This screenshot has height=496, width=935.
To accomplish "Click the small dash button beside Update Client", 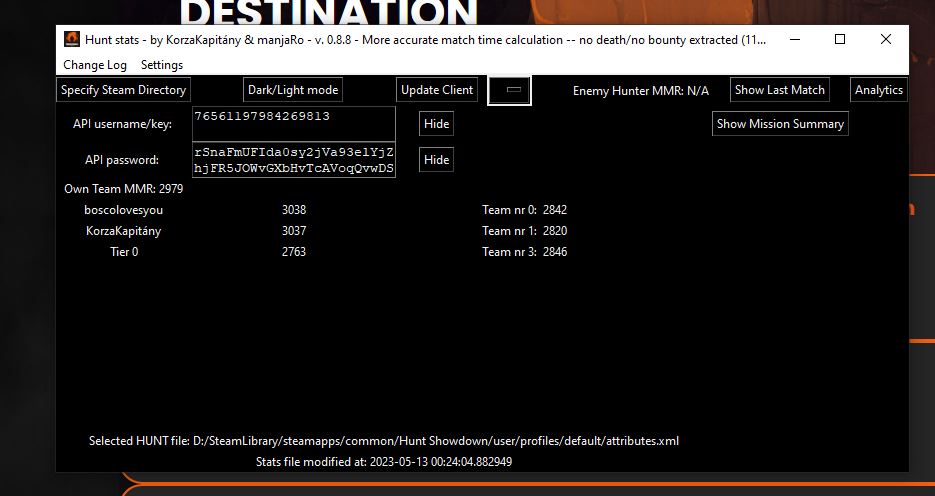I will (509, 90).
